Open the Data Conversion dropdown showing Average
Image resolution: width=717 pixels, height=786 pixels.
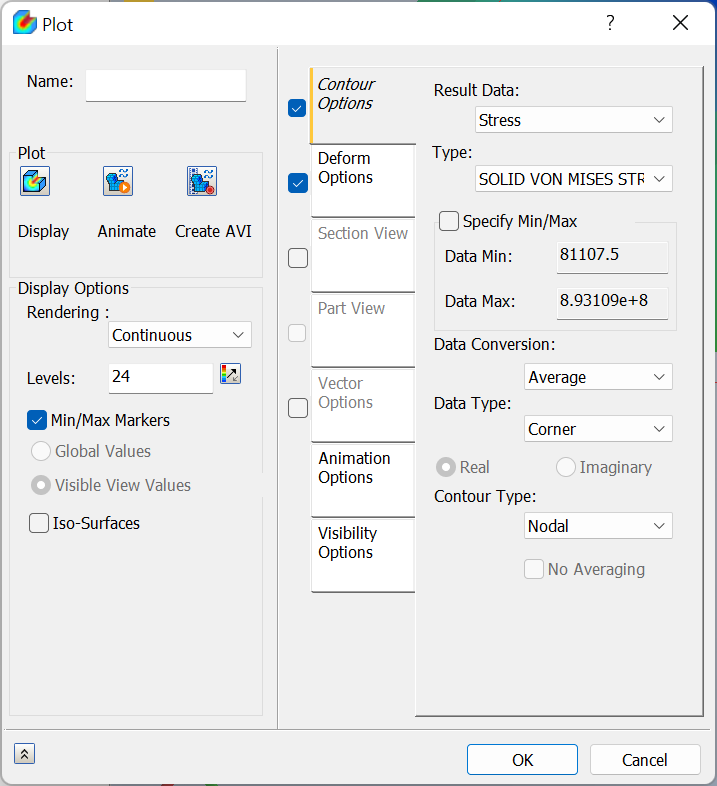pyautogui.click(x=598, y=377)
